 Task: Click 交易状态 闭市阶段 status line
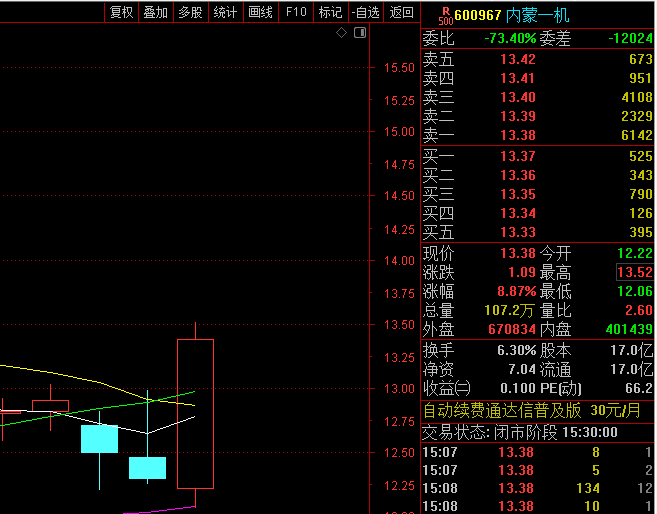(x=520, y=432)
